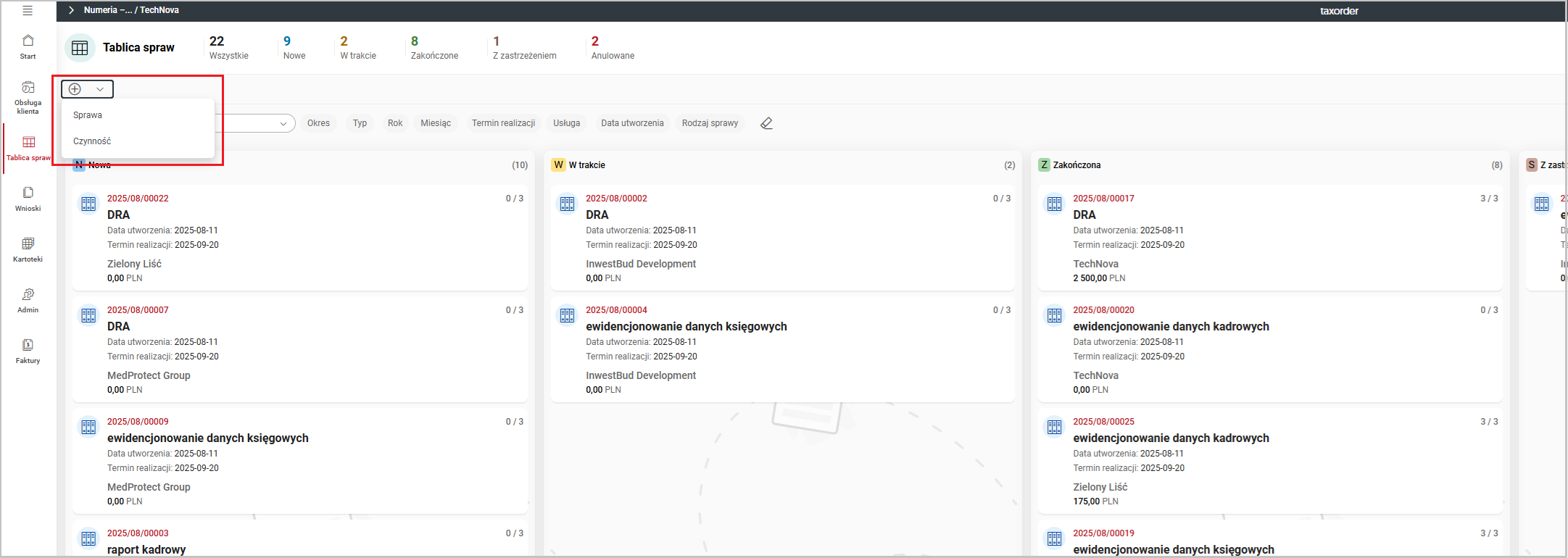Open Faktury in sidebar
Image resolution: width=1568 pixels, height=558 pixels.
[28, 351]
